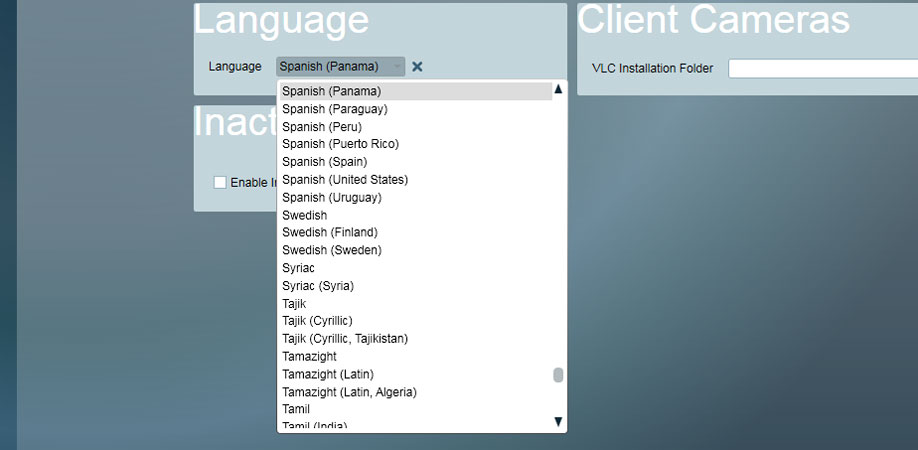
Task: Select Spanish (Panama) from the list
Action: (331, 91)
